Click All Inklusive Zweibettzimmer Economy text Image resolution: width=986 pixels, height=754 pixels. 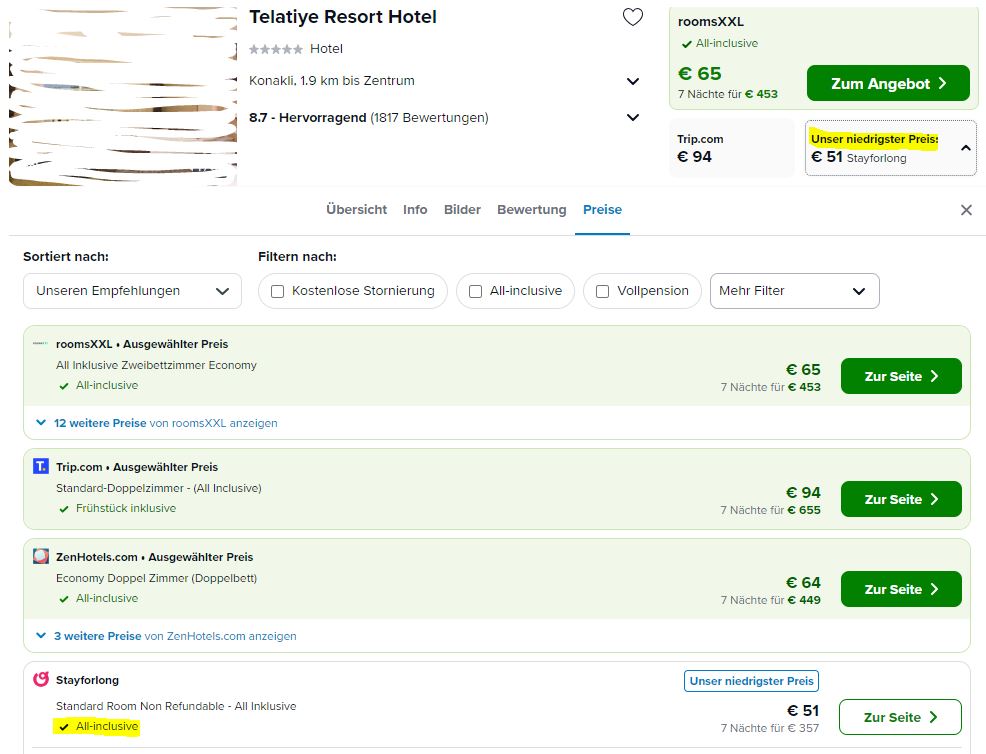(157, 365)
